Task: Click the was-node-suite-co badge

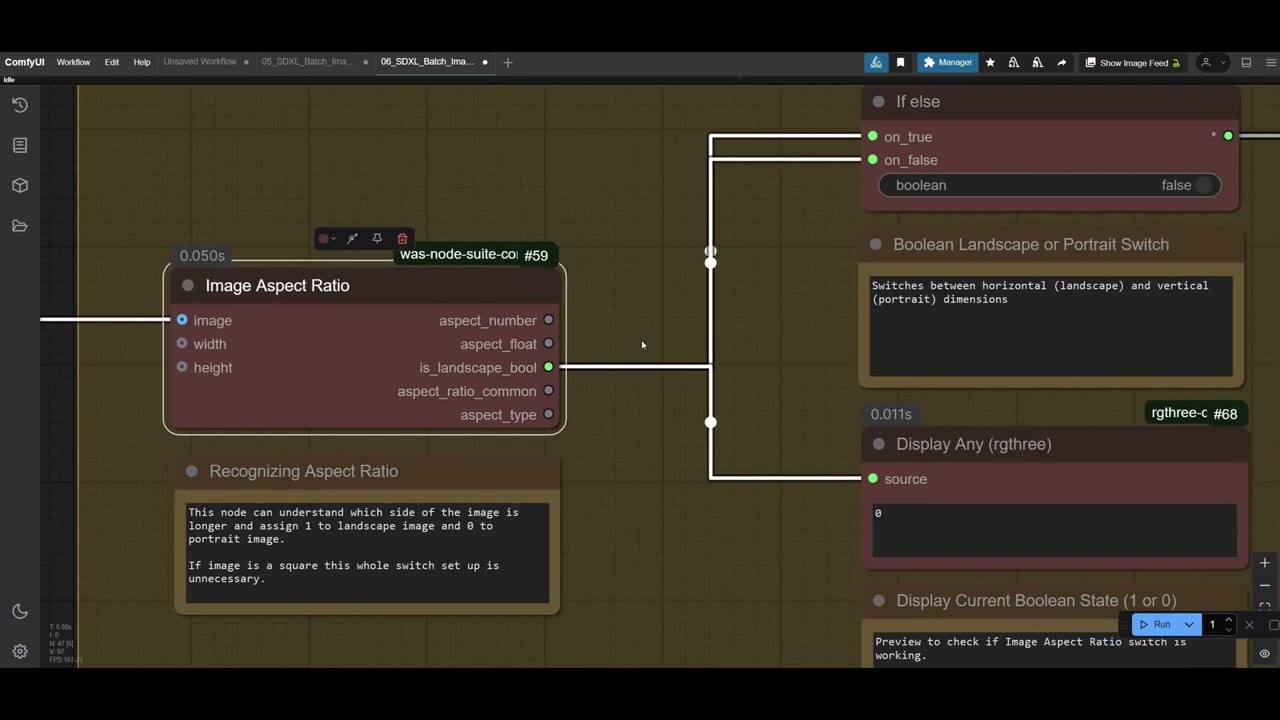Action: pos(458,254)
